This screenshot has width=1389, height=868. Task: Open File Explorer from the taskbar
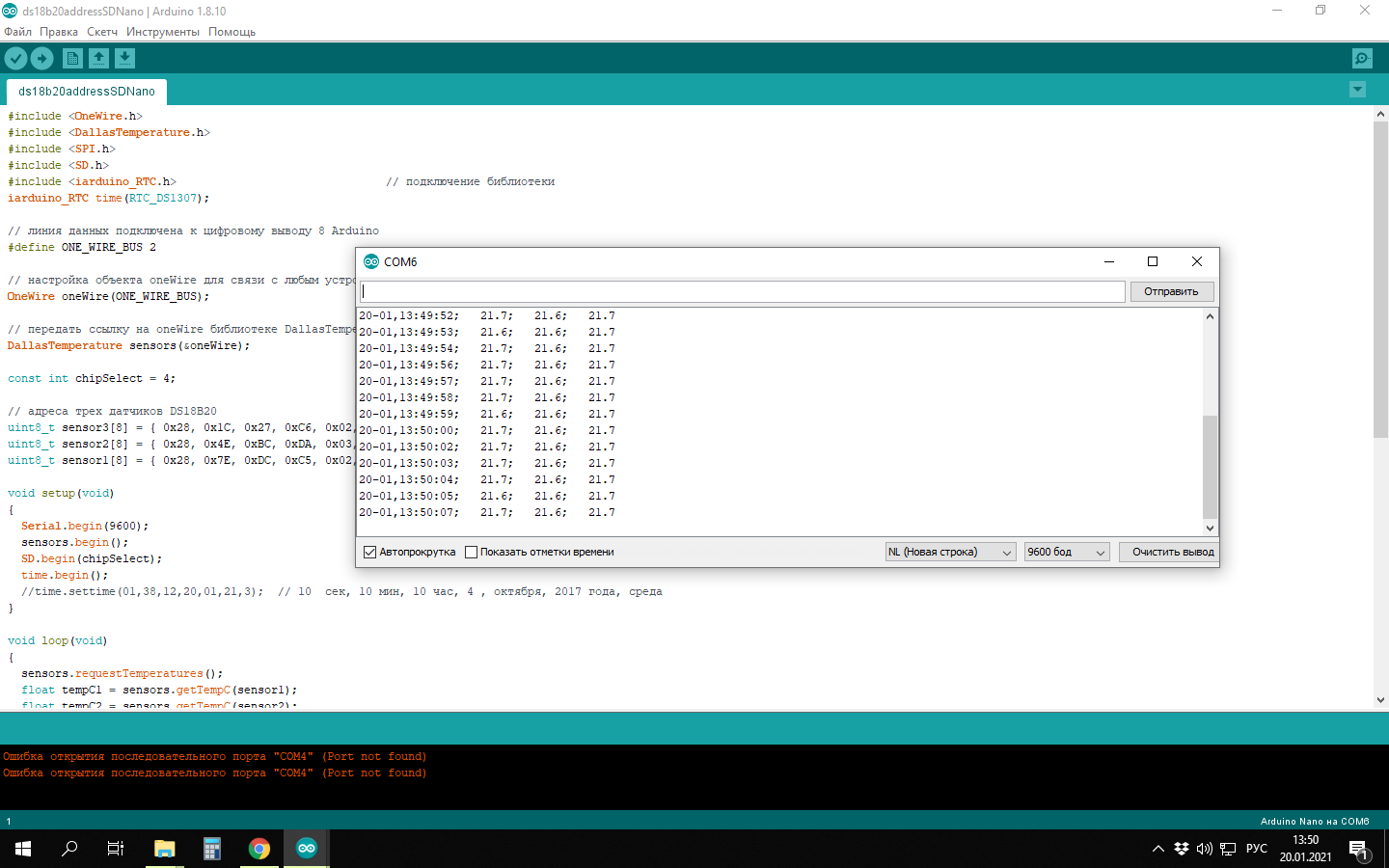(164, 849)
